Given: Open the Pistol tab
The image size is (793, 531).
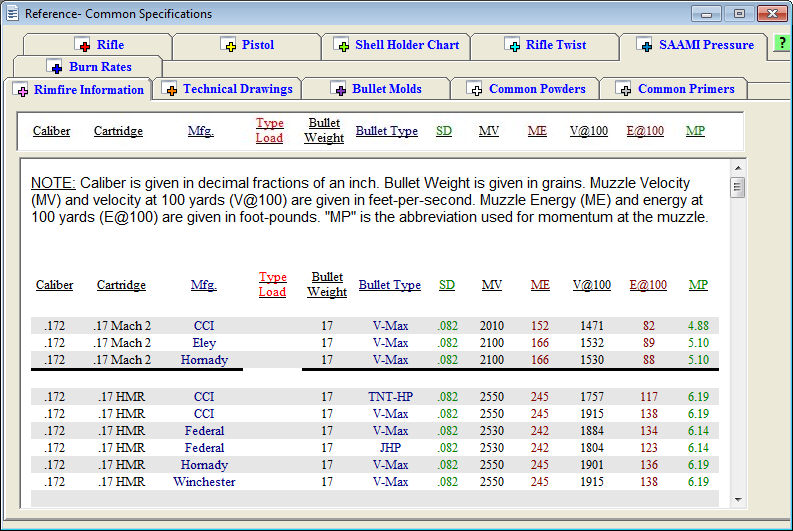Looking at the screenshot, I should point(247,45).
